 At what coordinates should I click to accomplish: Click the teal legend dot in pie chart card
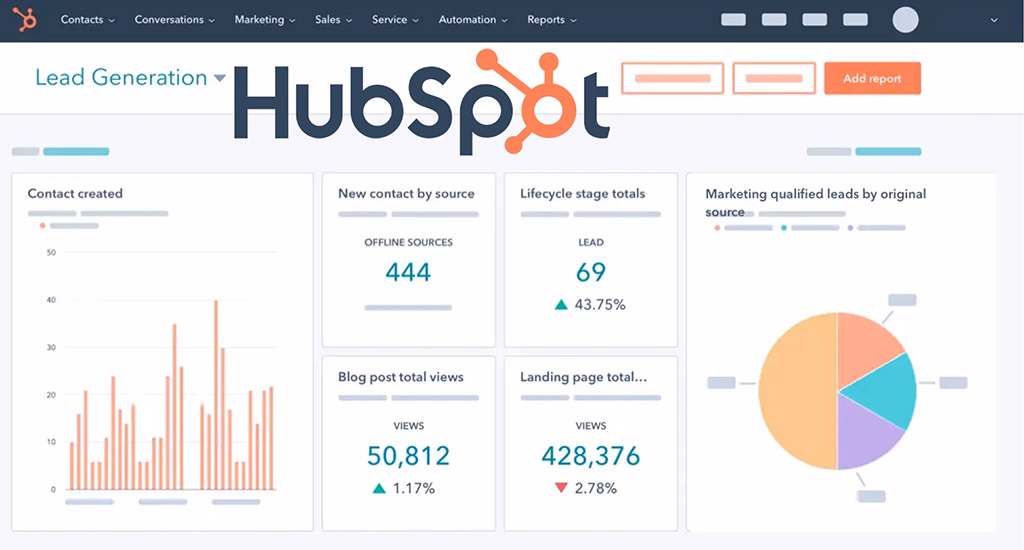coord(784,228)
